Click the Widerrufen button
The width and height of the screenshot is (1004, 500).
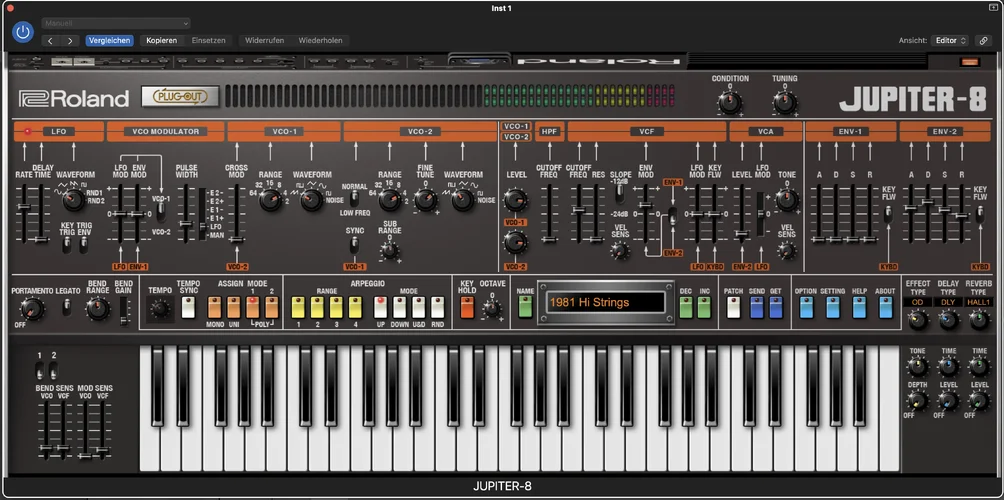[264, 40]
